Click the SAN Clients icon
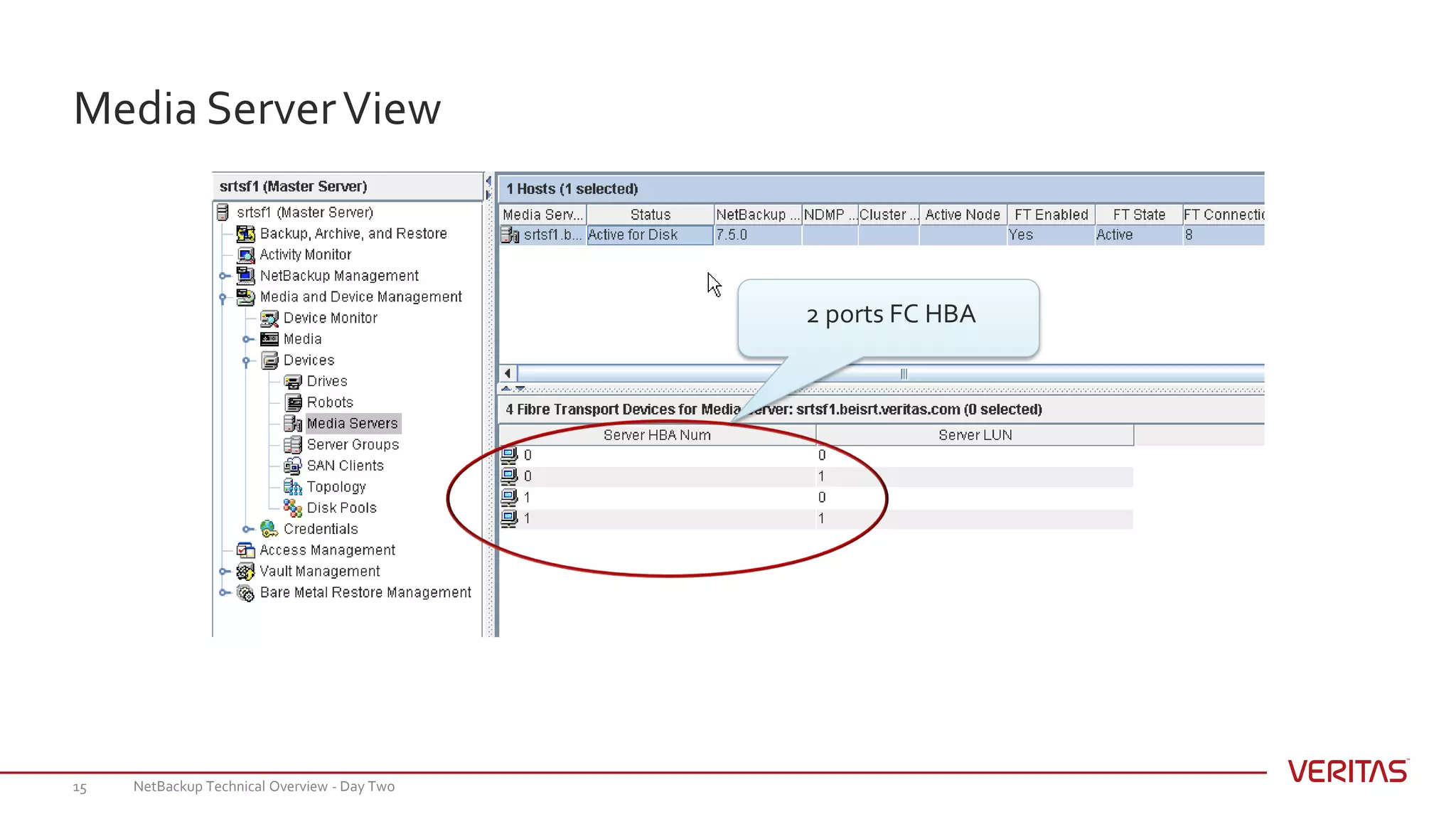1456x819 pixels. click(293, 466)
